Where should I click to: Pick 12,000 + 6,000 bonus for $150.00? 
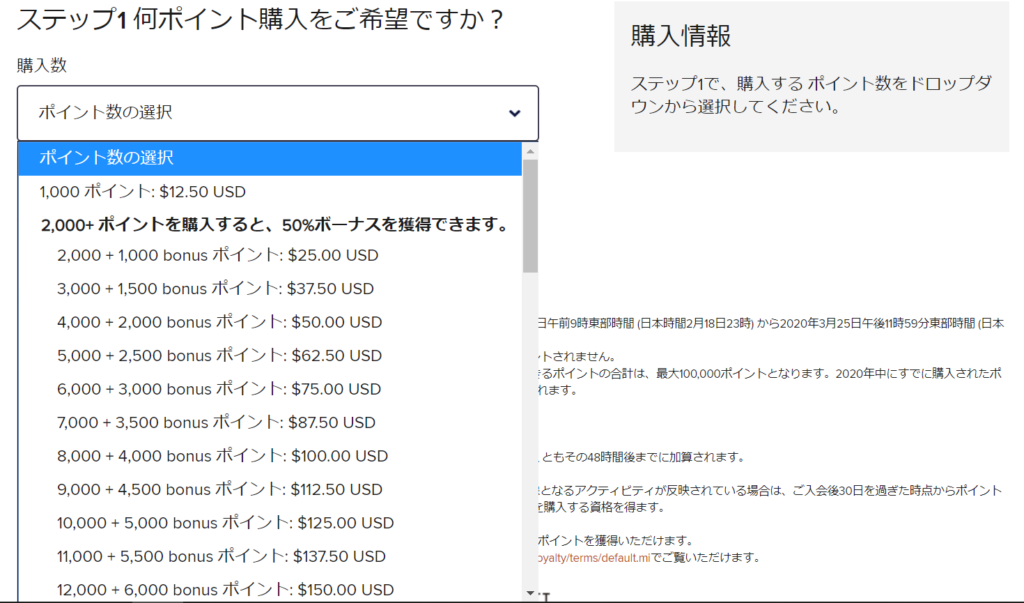pos(225,590)
